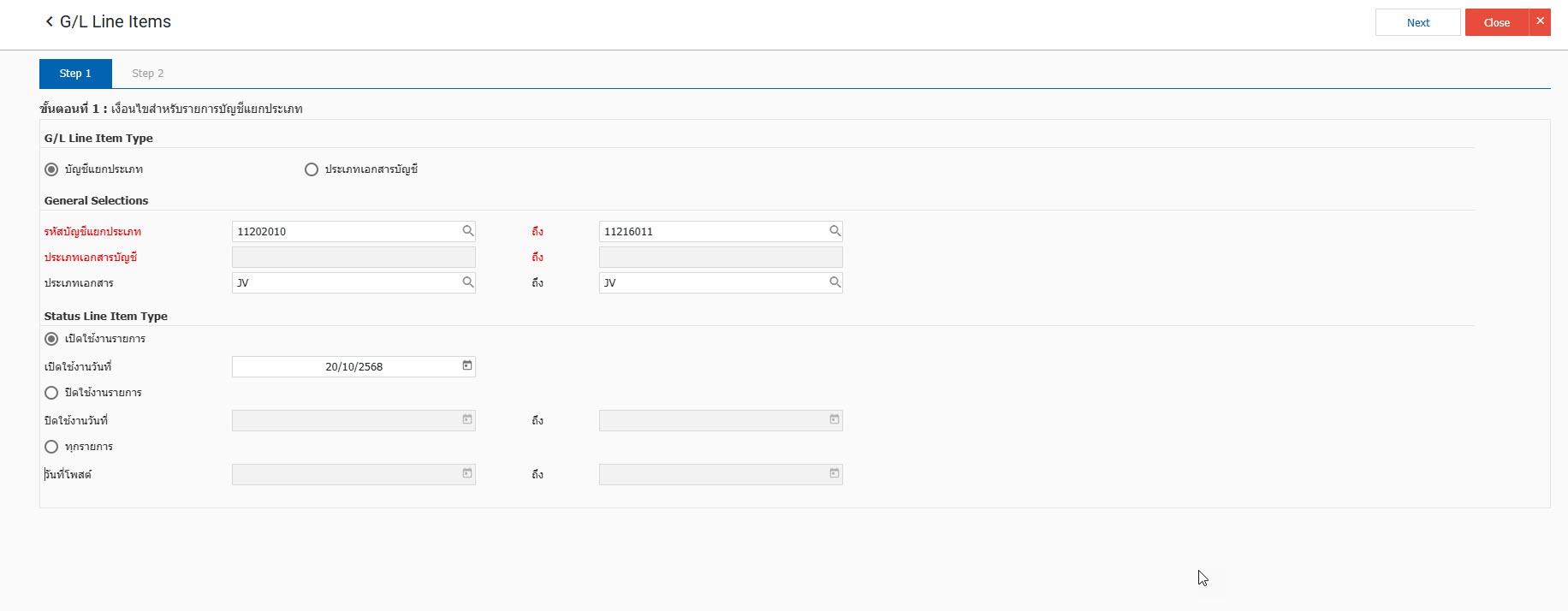Viewport: 1568px width, 611px height.
Task: Click the ending account code field containing 11216011
Action: [710, 232]
